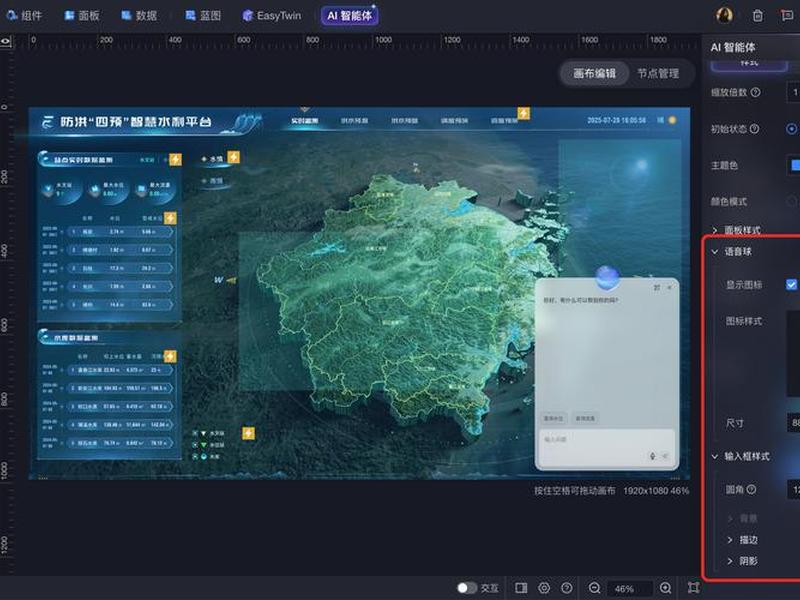
Task: Open canvas settings hexagon icon
Action: 544,588
